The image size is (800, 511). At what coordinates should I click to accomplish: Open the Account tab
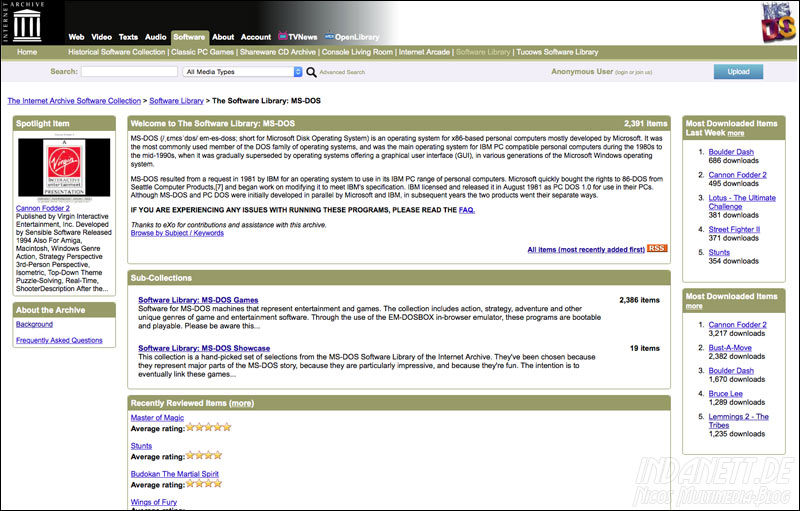(x=256, y=37)
